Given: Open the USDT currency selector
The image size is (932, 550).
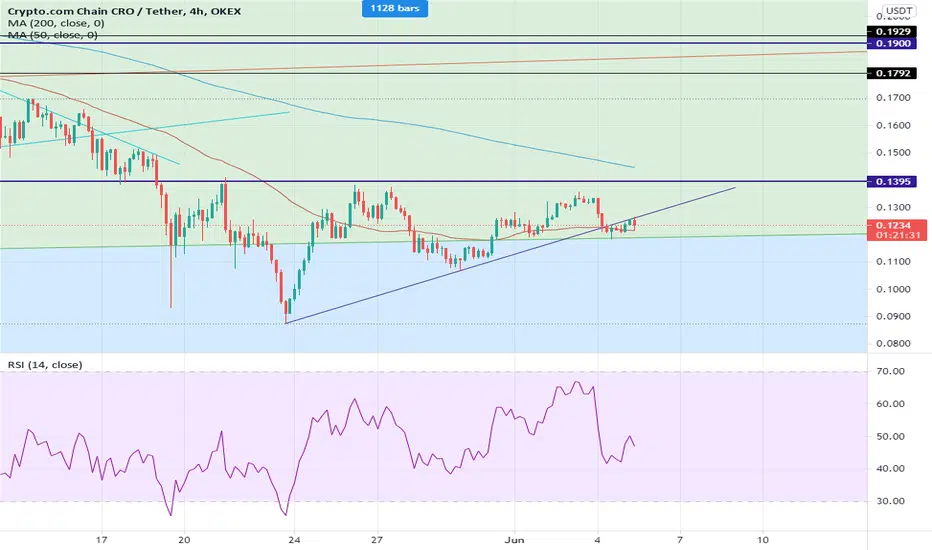Looking at the screenshot, I should (x=898, y=11).
